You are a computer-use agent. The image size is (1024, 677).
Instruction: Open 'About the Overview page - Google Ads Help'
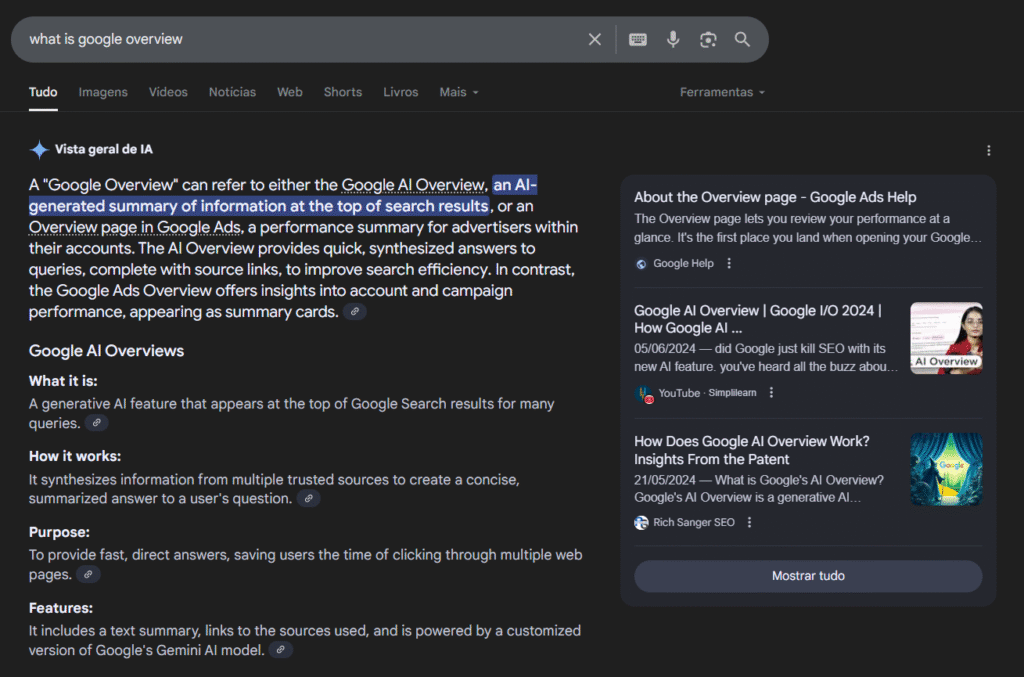click(x=775, y=197)
